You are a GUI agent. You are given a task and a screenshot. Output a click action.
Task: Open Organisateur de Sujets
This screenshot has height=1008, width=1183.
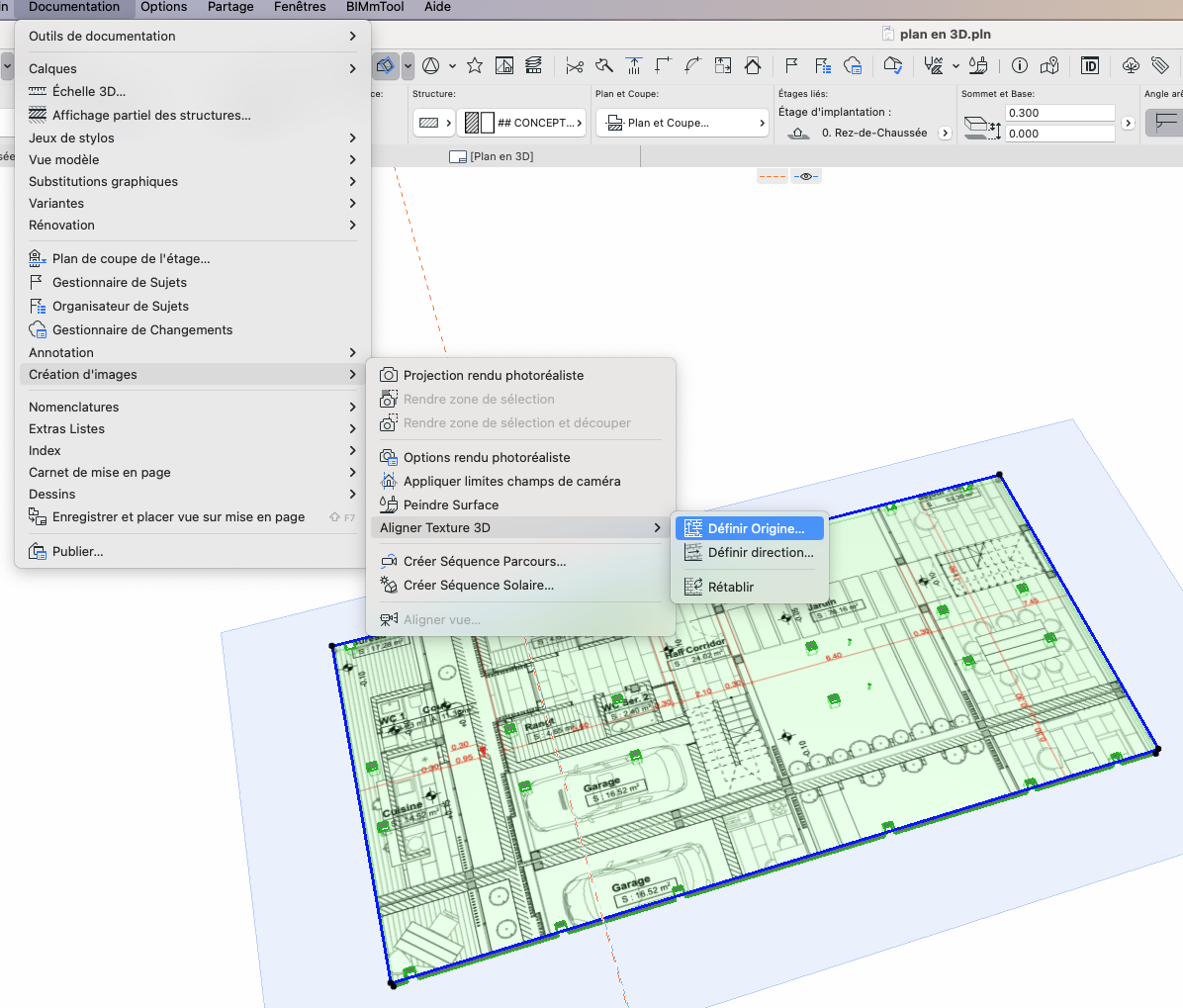click(193, 307)
